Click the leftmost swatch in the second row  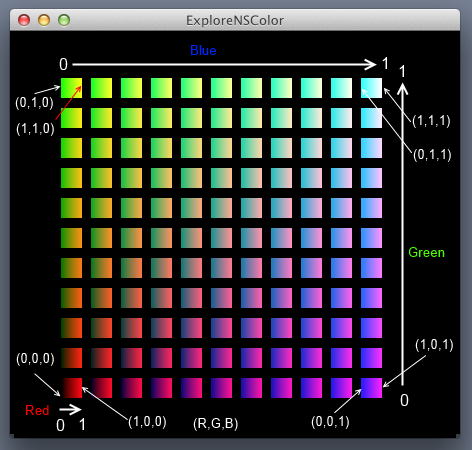[x=71, y=118]
